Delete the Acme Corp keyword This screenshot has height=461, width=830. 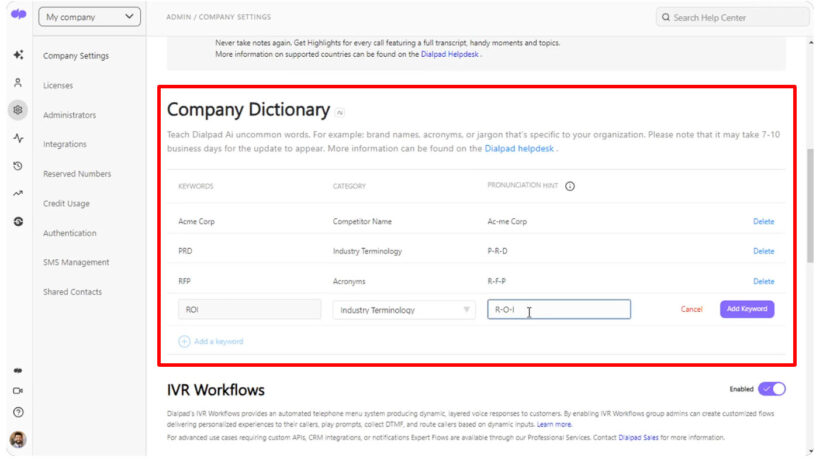click(763, 222)
